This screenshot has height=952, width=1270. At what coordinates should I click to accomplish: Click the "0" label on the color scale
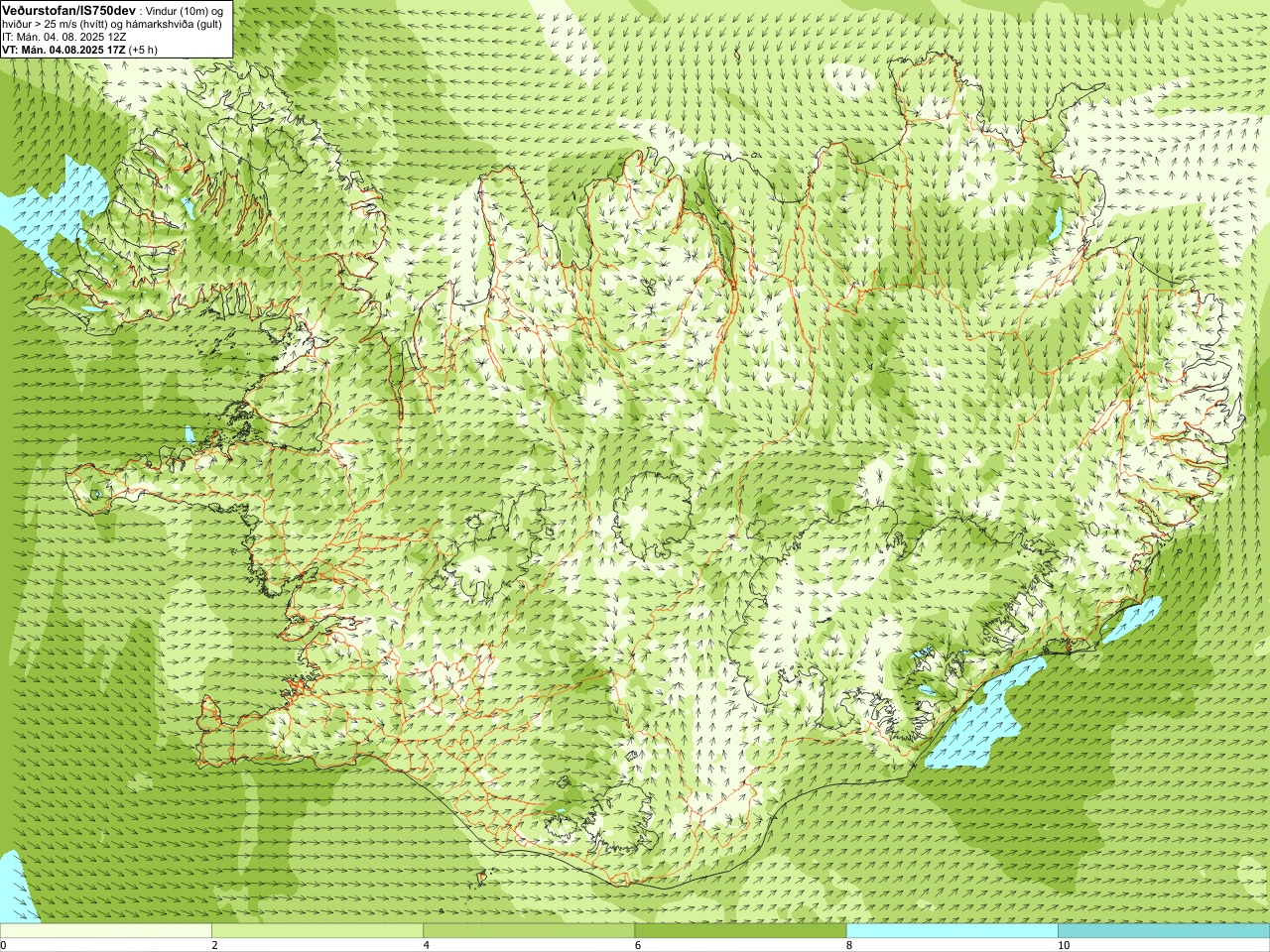click(4, 946)
